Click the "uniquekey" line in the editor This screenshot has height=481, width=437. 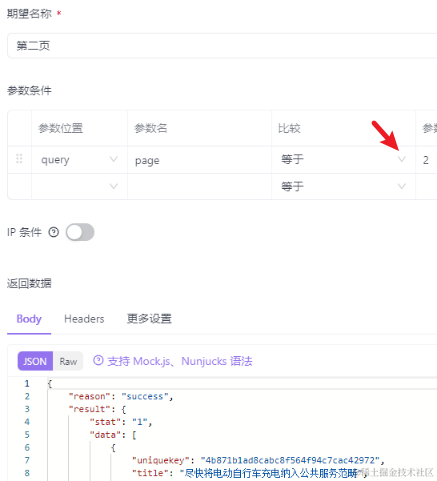tap(258, 460)
